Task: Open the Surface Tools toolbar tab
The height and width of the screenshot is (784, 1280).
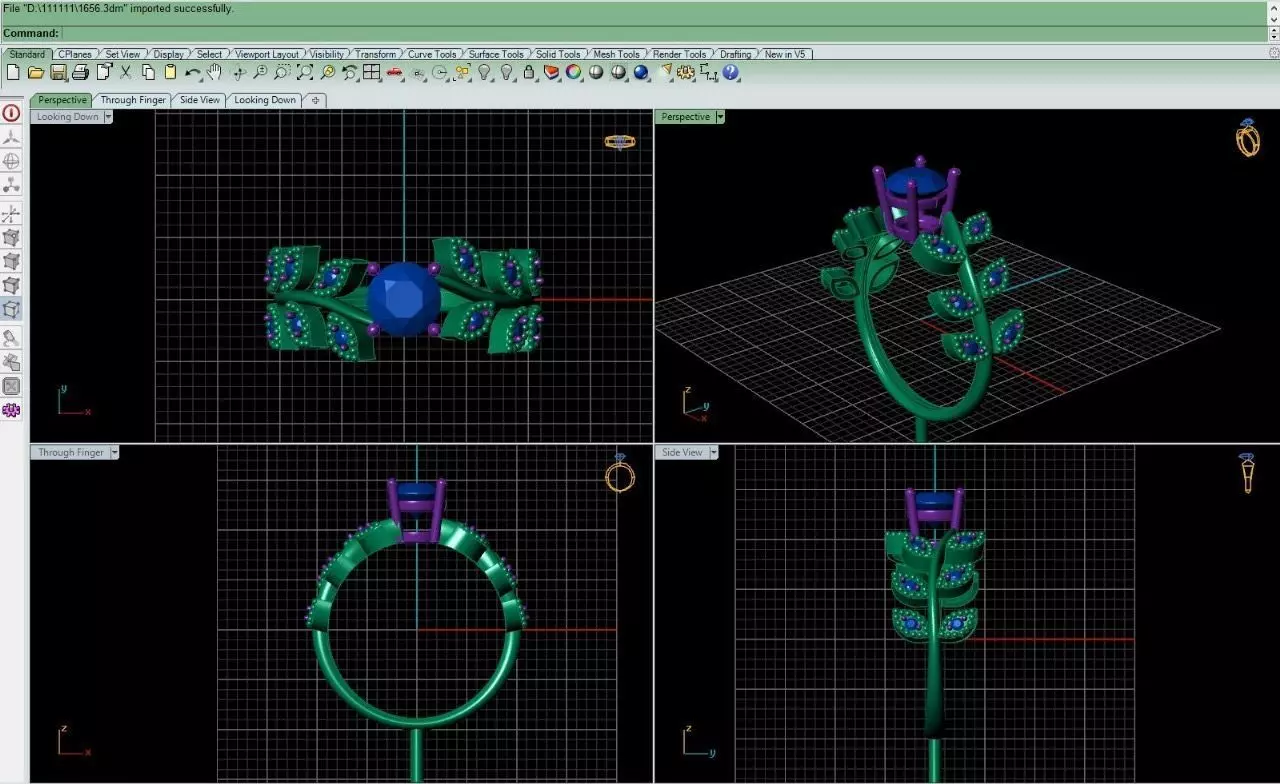Action: [x=496, y=54]
